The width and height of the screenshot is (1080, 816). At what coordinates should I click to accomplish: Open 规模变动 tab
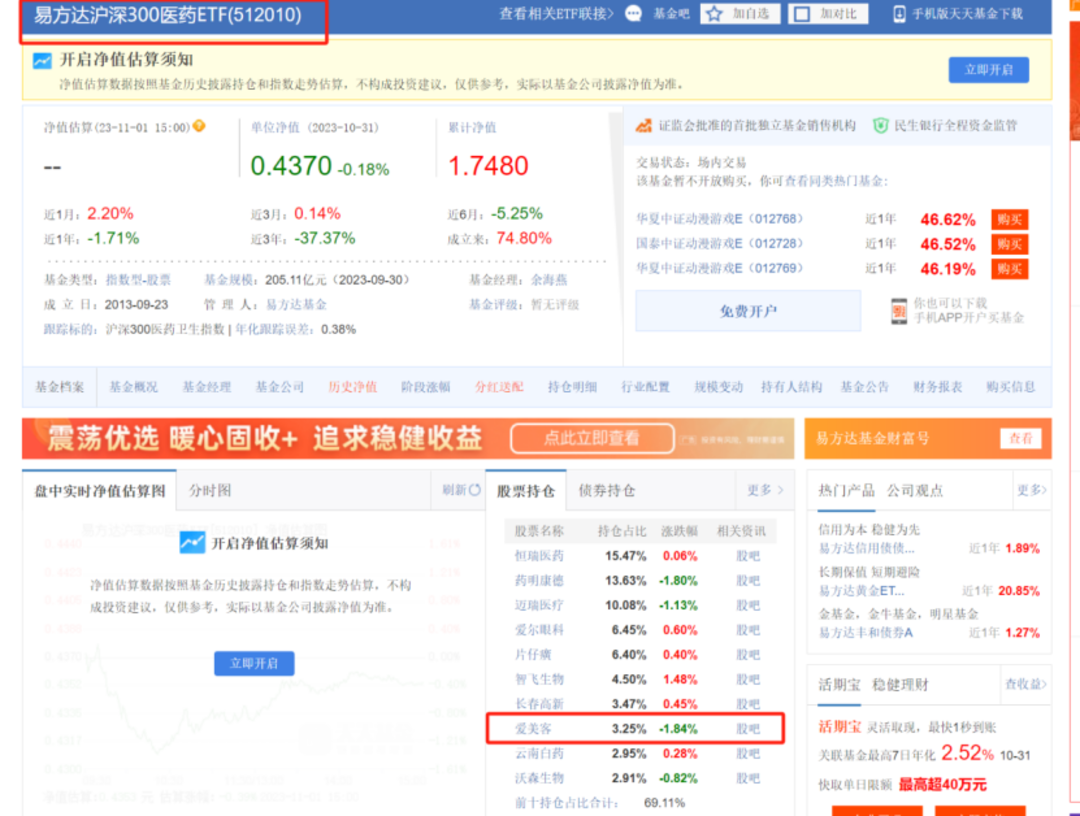click(718, 387)
